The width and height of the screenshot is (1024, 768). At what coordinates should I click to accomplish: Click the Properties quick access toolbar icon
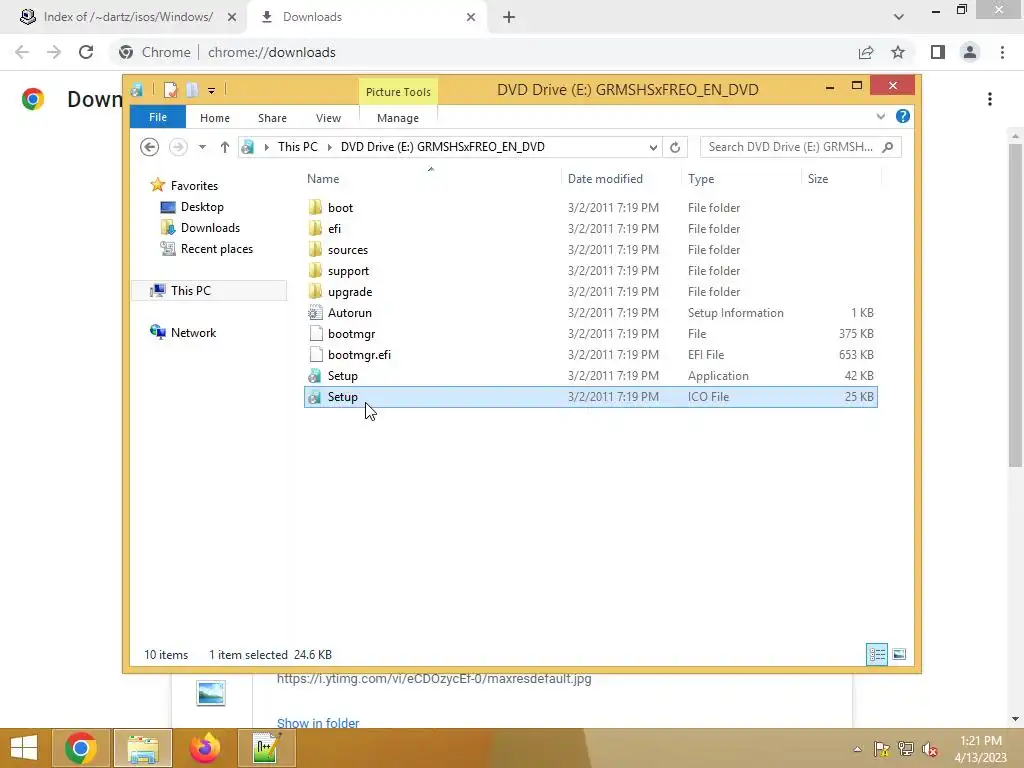[x=170, y=89]
